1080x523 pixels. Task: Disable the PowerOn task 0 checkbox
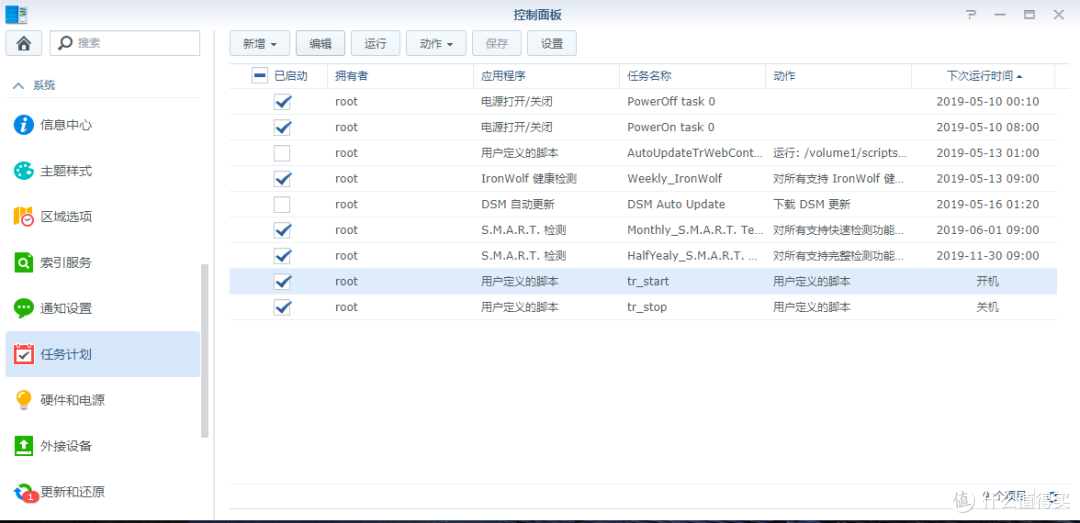[x=282, y=127]
